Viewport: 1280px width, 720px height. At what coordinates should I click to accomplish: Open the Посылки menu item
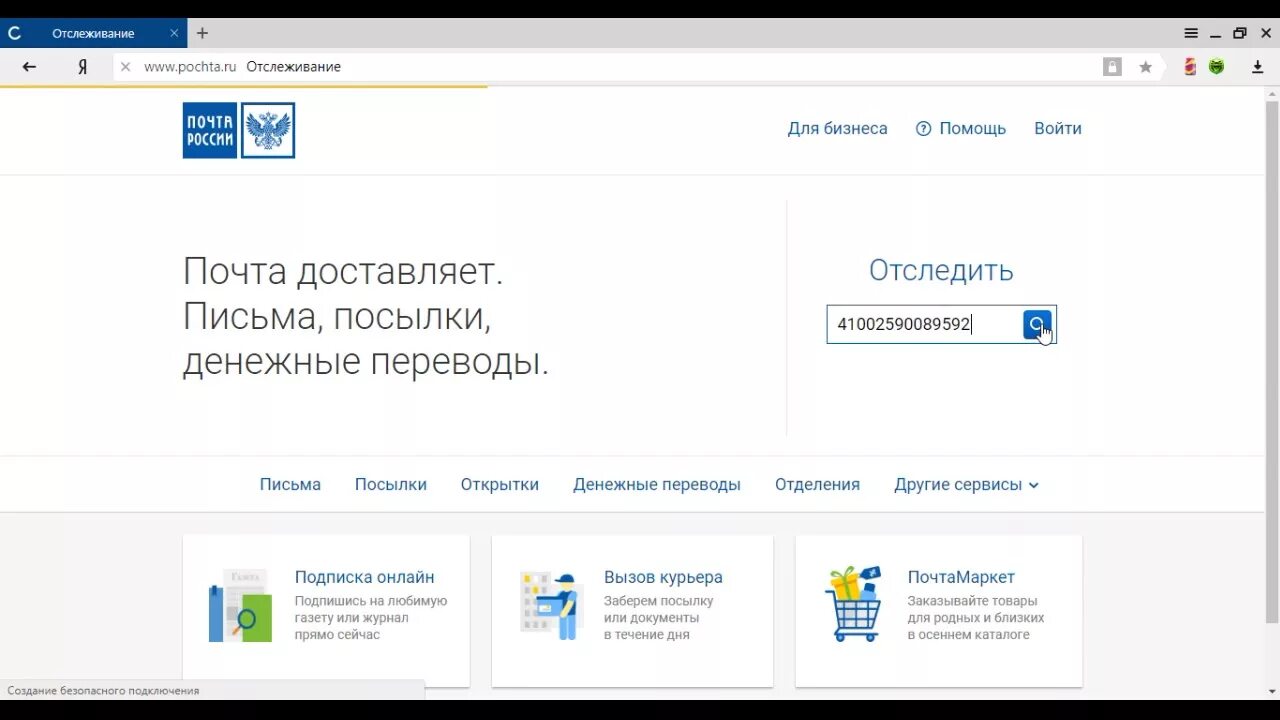point(391,485)
